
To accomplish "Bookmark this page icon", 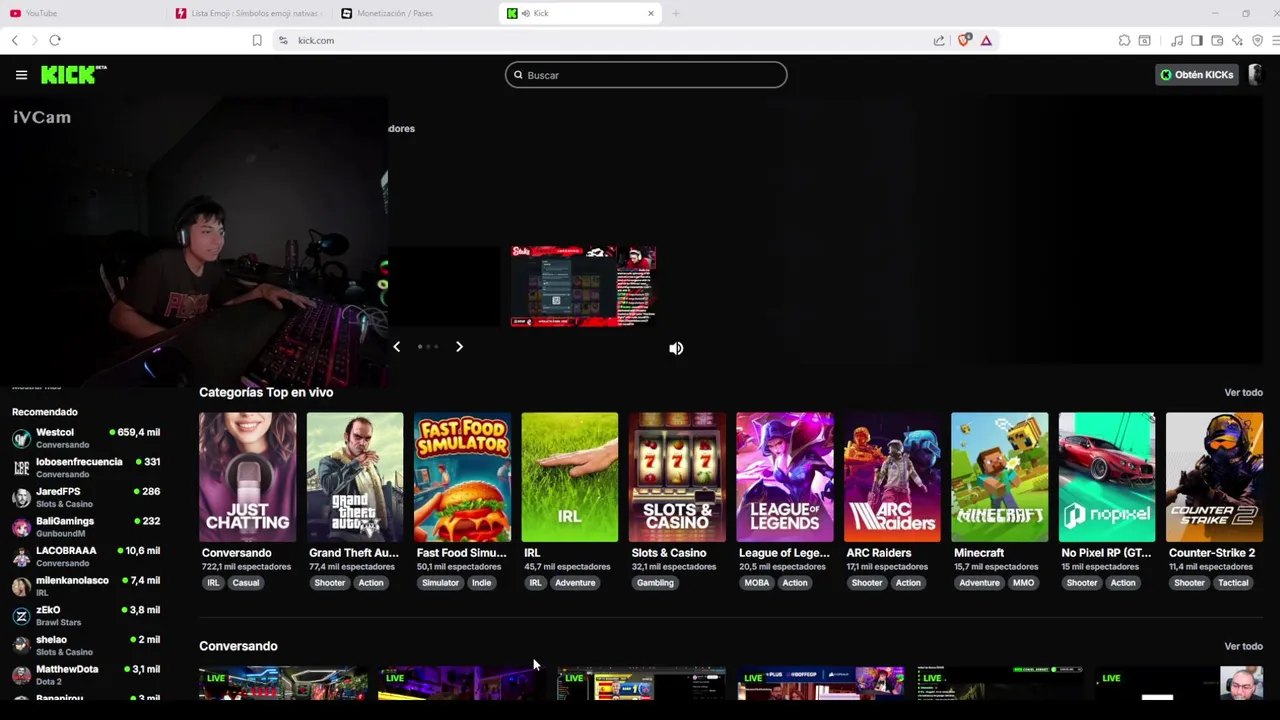I will click(x=257, y=40).
